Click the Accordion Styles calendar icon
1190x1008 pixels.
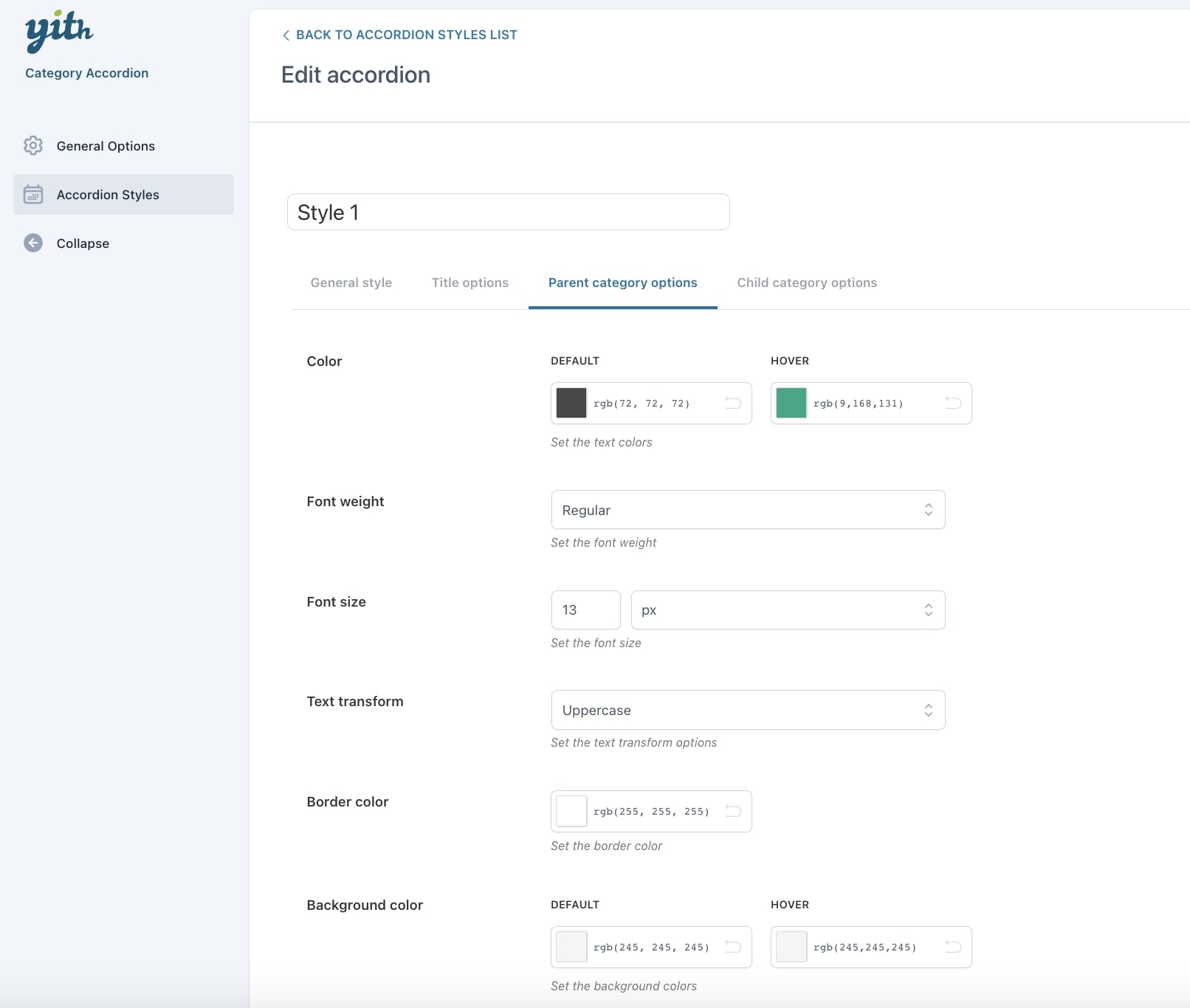click(33, 194)
